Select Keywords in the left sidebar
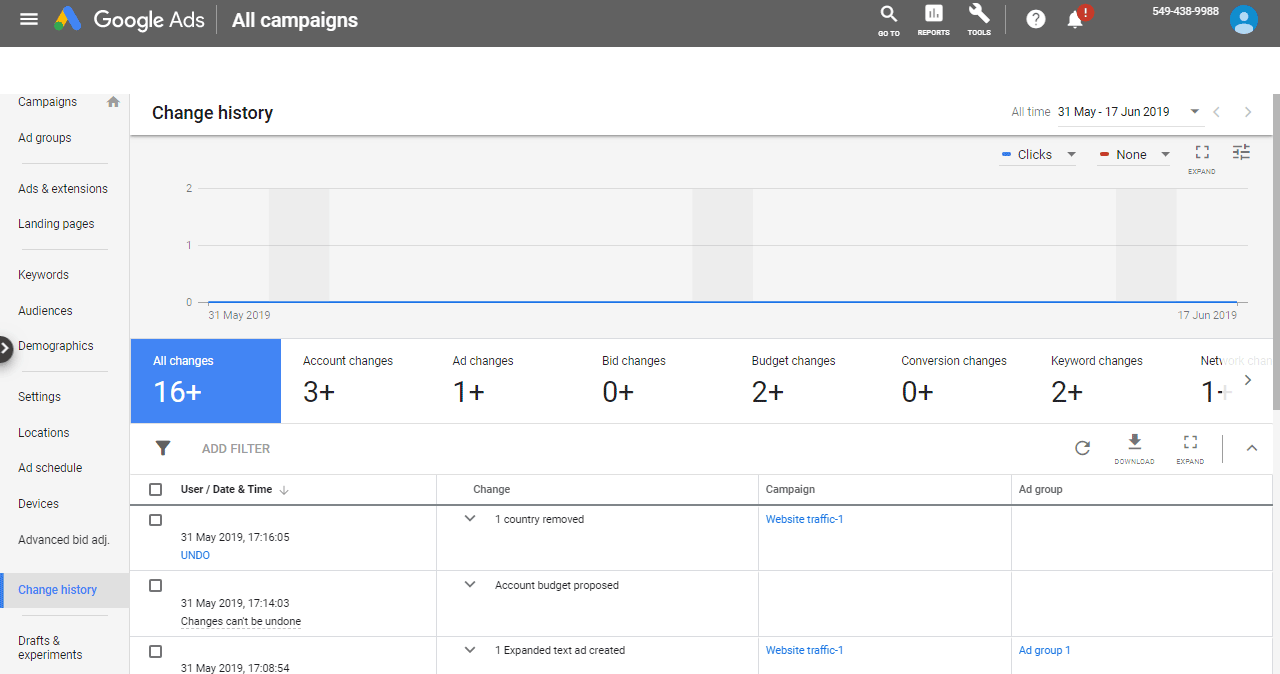The width and height of the screenshot is (1280, 674). [43, 275]
